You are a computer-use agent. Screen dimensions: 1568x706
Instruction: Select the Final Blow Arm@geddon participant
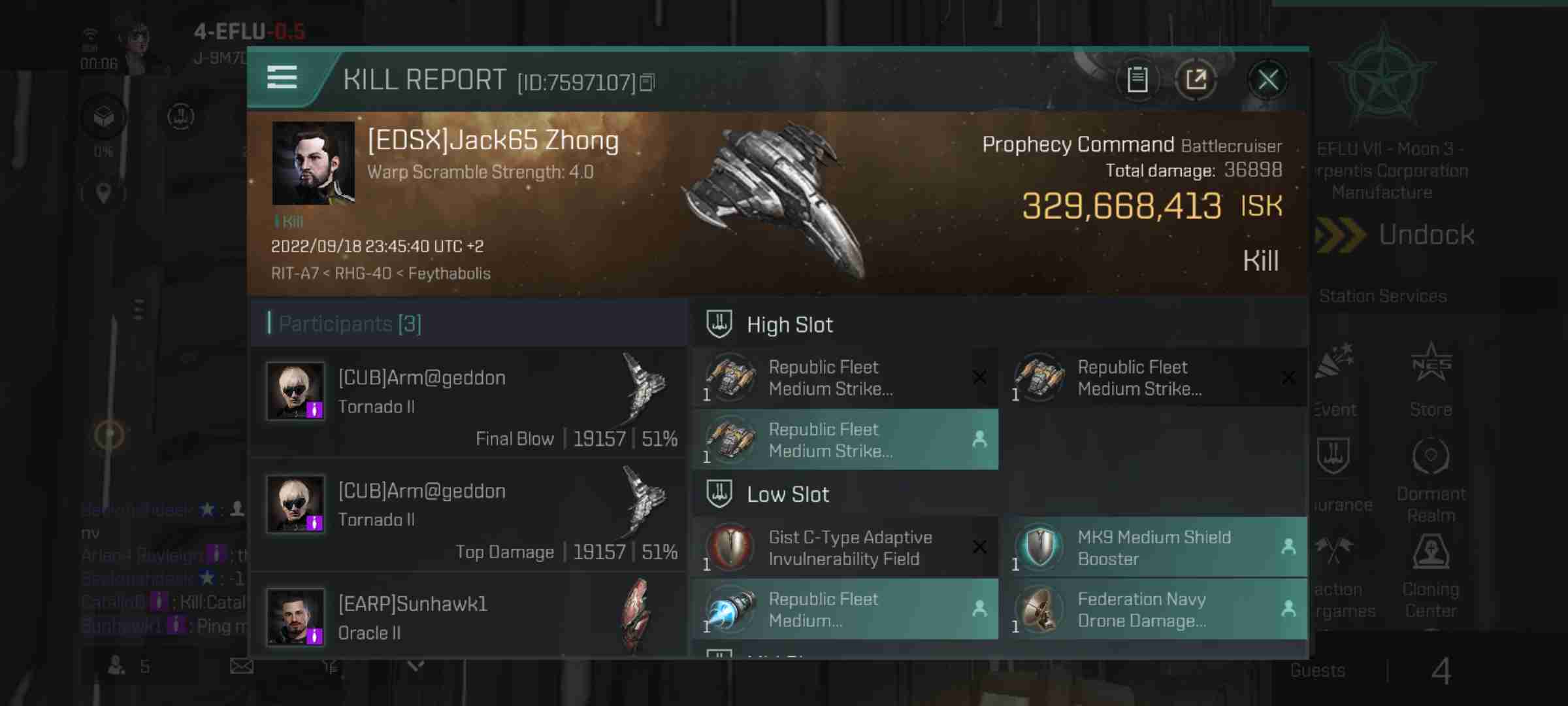tap(468, 402)
